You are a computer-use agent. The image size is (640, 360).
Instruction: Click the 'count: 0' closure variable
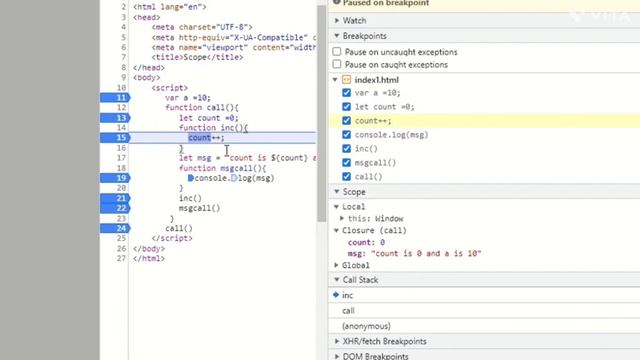pos(366,242)
